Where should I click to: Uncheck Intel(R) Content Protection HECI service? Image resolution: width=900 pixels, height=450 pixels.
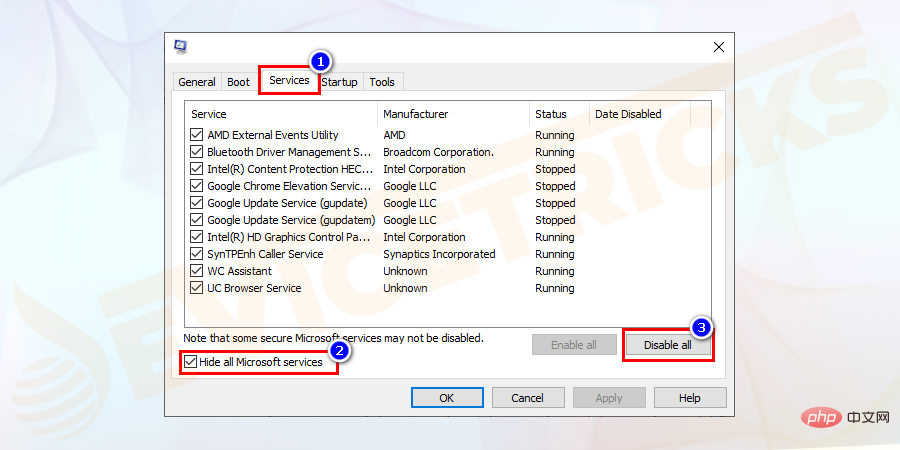[x=197, y=169]
